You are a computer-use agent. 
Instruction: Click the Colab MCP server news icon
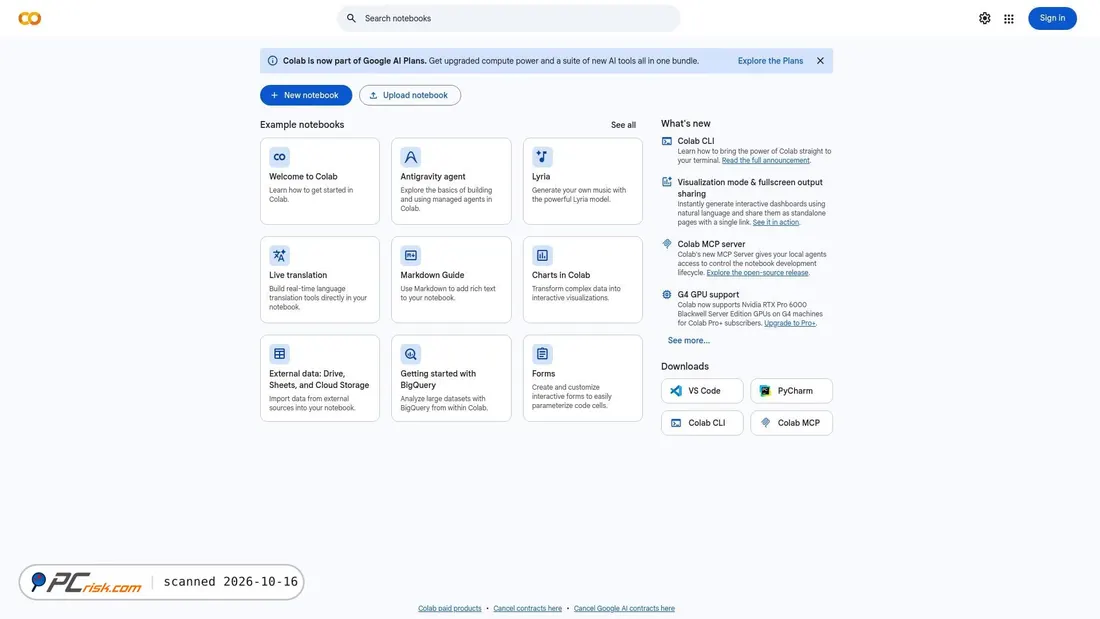click(666, 244)
